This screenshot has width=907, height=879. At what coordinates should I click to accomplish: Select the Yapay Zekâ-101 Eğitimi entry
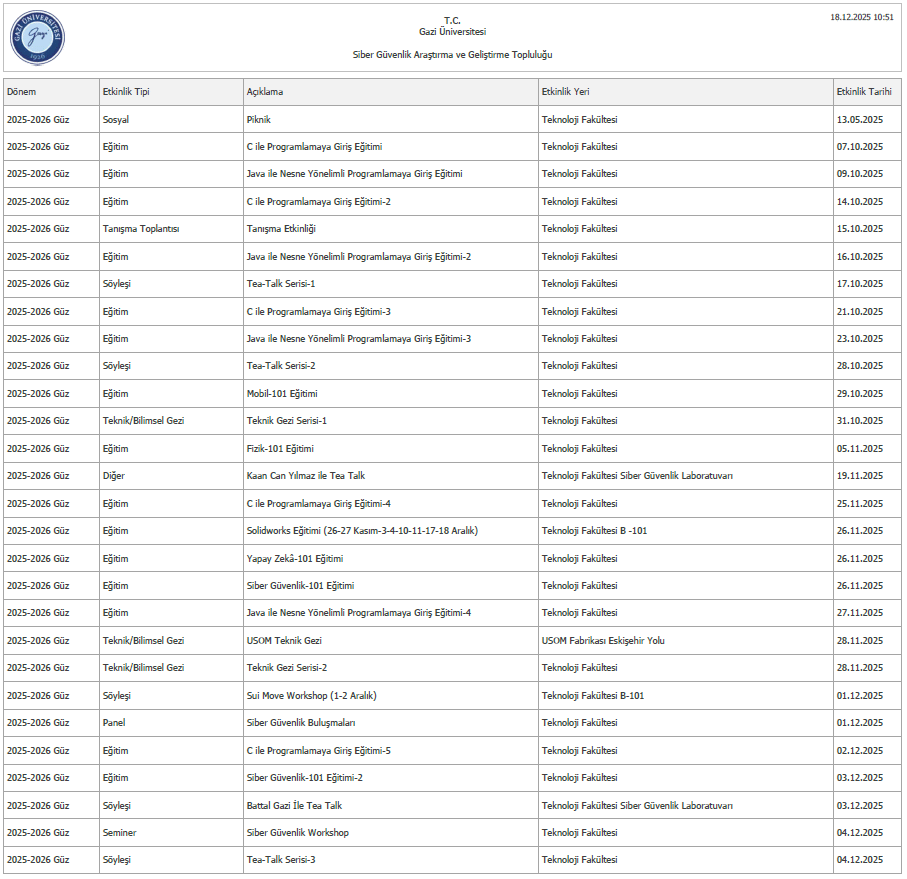click(295, 558)
